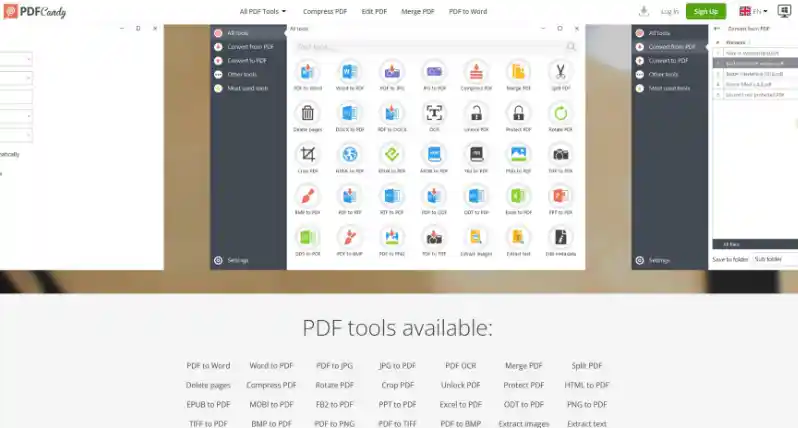
Task: Select Convert to PDF in middle window sidebar
Action: point(248,61)
